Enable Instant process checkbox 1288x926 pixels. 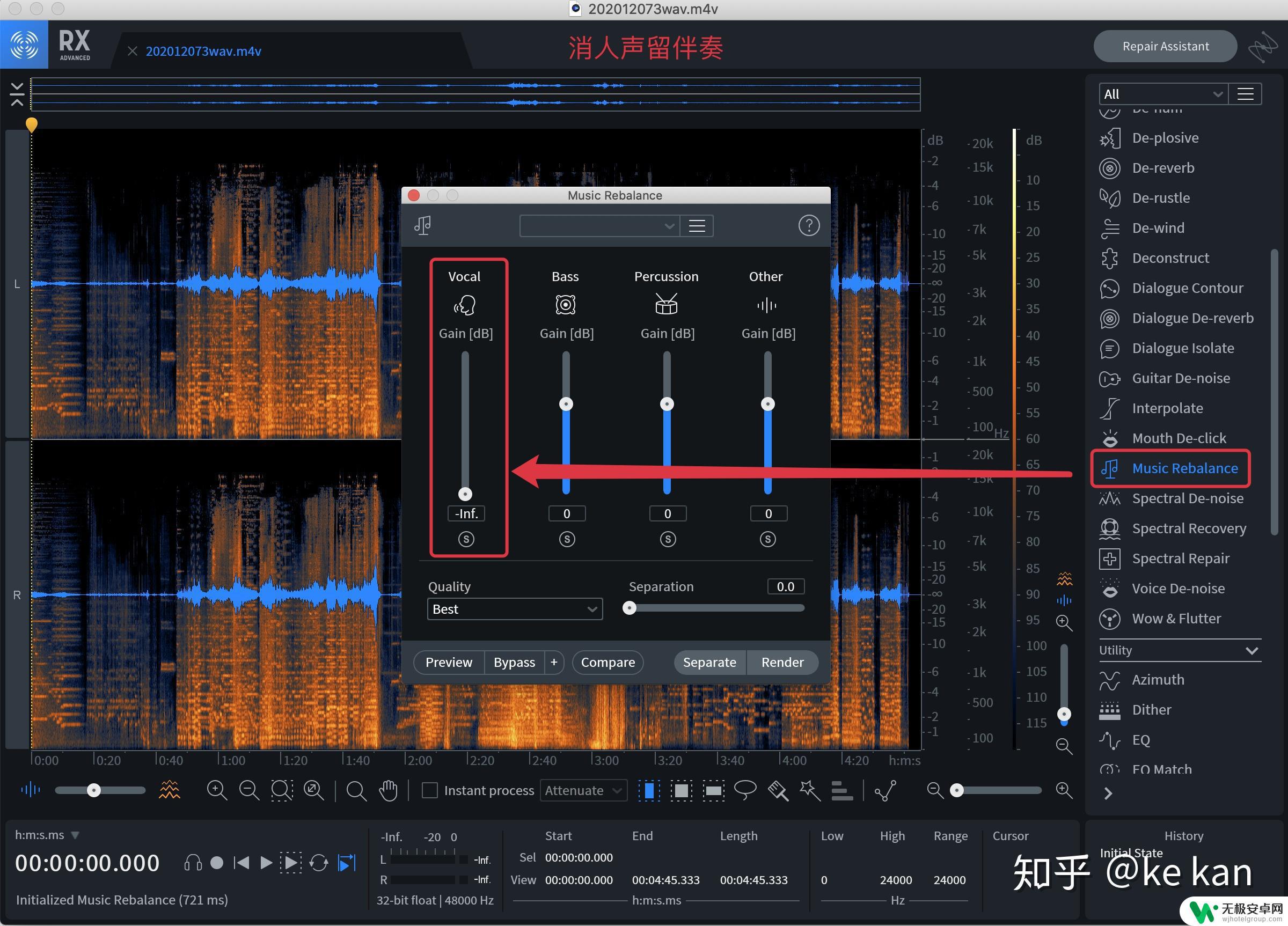(x=430, y=790)
